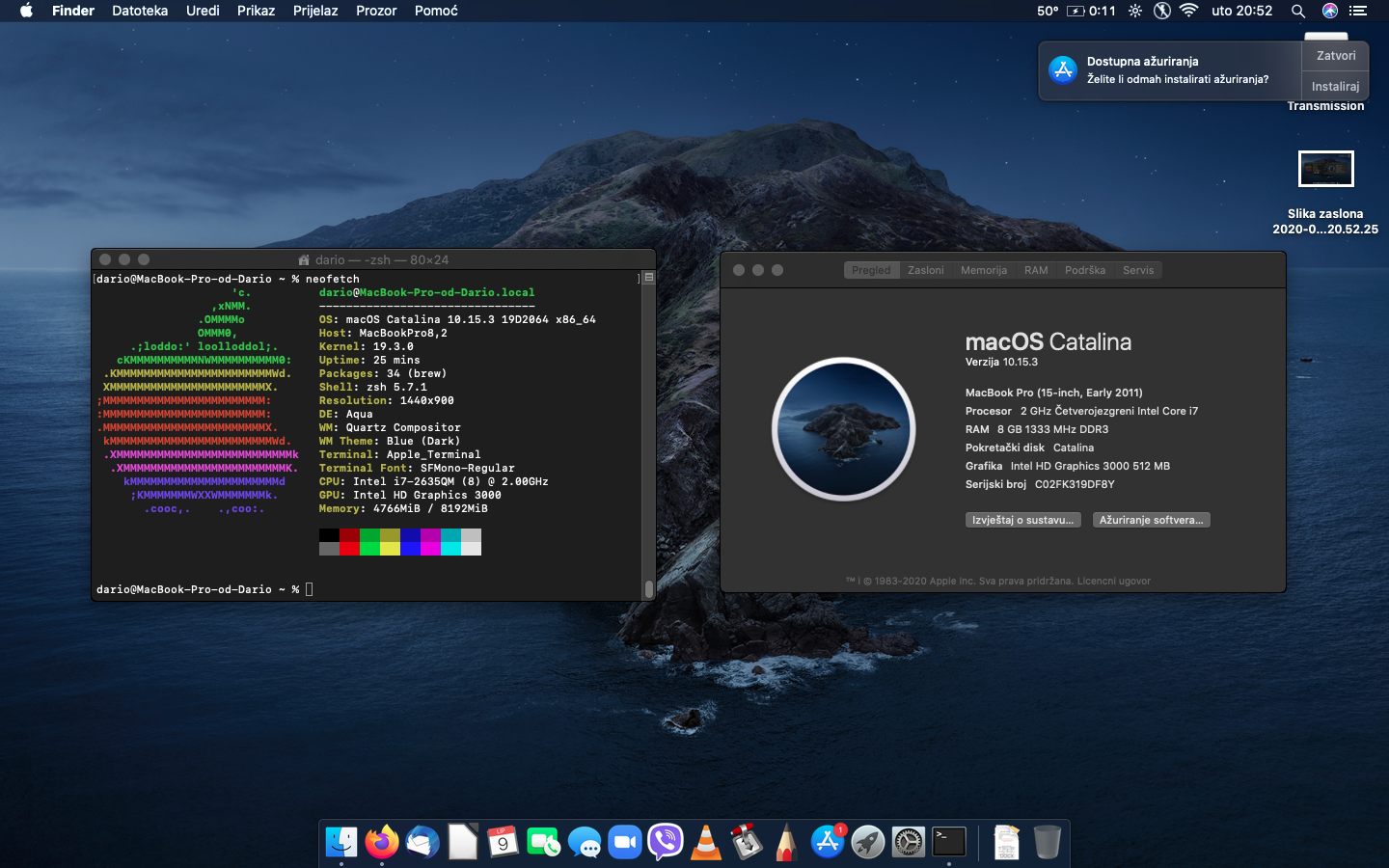1389x868 pixels.
Task: Open Messages from the Dock
Action: pyautogui.click(x=585, y=842)
